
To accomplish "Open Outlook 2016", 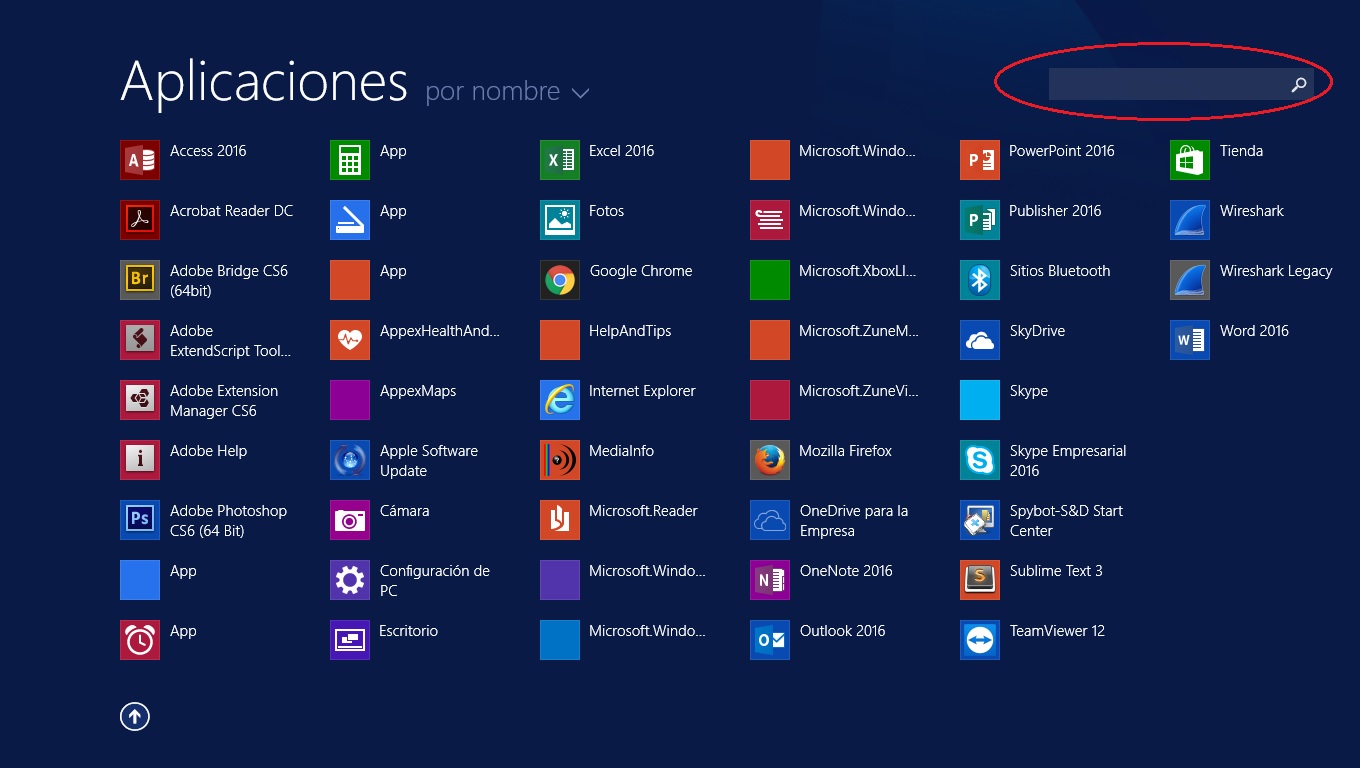I will (x=770, y=640).
